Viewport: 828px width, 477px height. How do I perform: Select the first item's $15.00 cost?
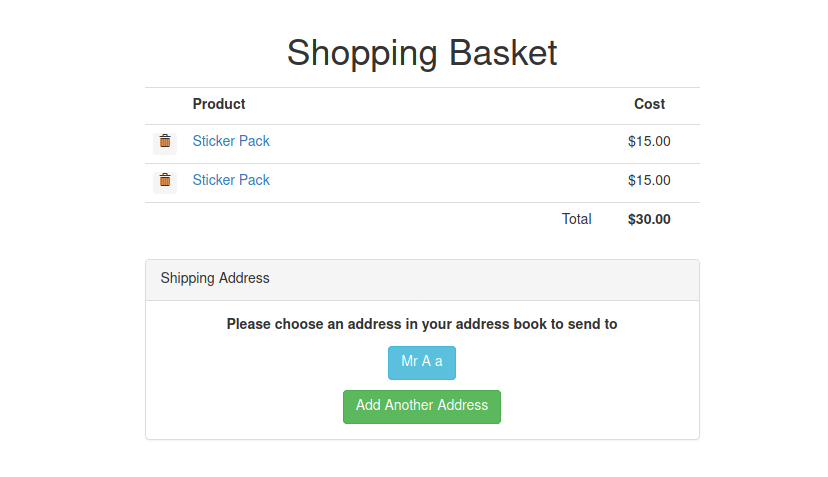pyautogui.click(x=649, y=142)
